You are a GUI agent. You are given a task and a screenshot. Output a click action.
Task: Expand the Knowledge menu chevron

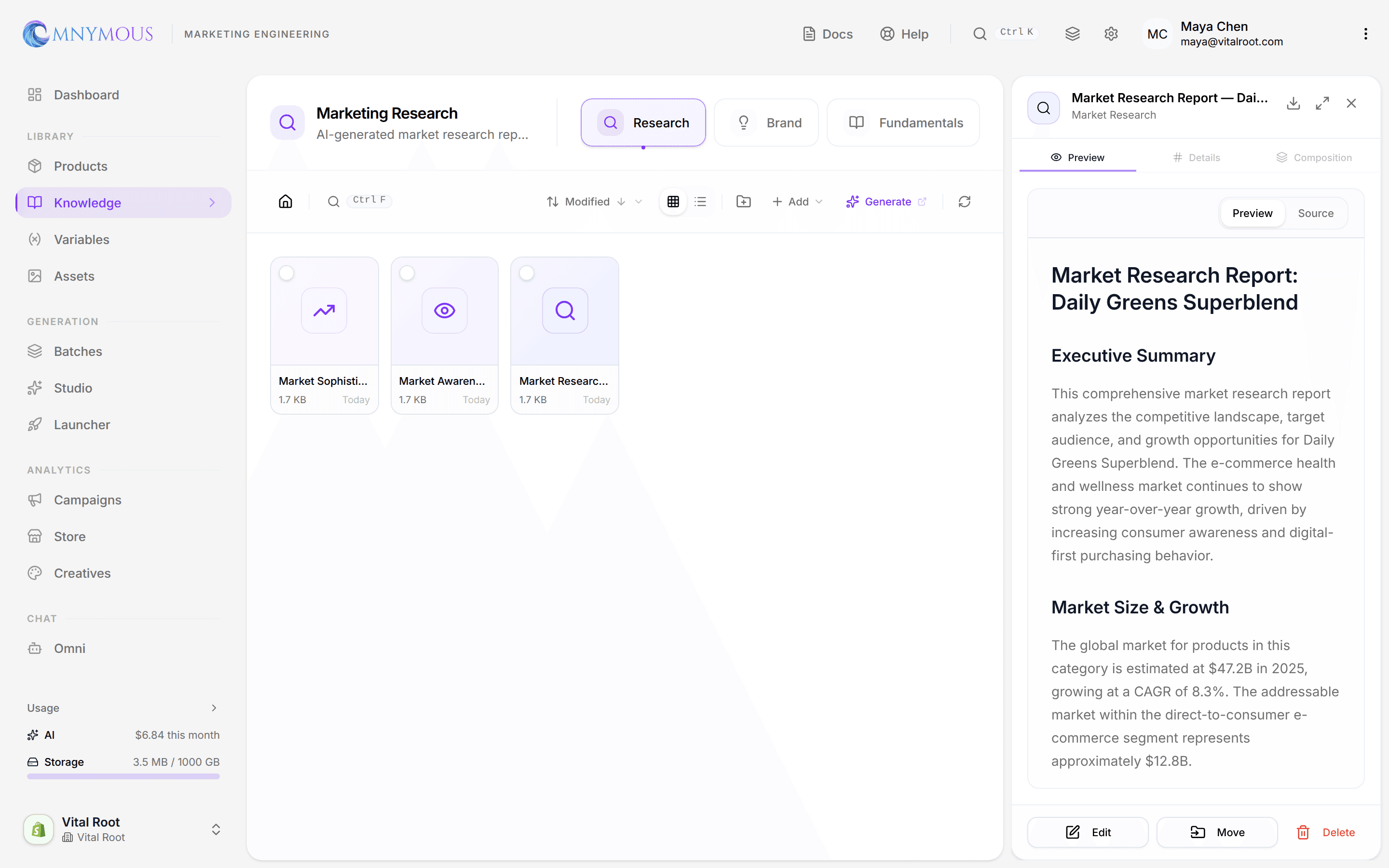(212, 203)
